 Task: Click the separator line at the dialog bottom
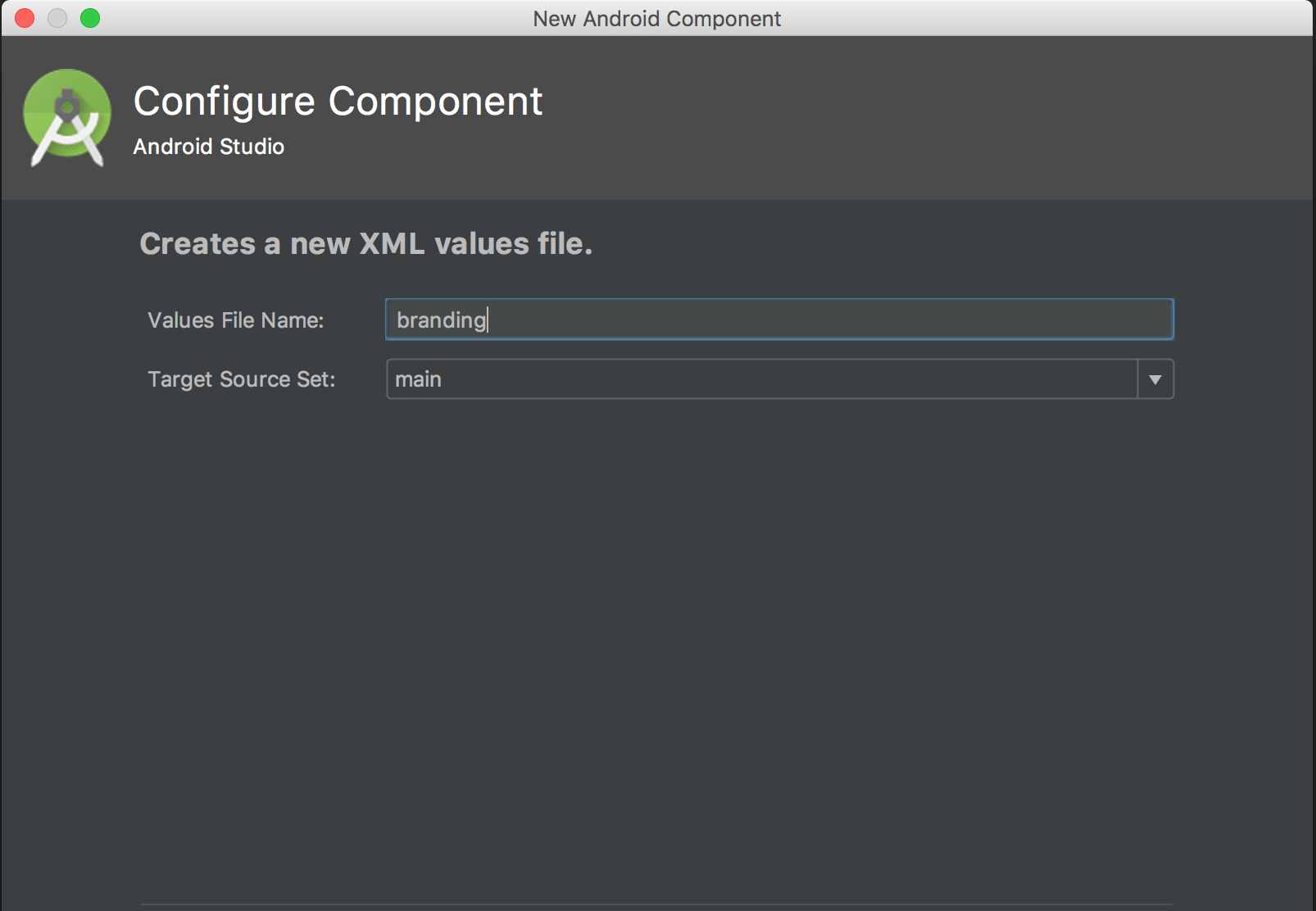tap(656, 904)
